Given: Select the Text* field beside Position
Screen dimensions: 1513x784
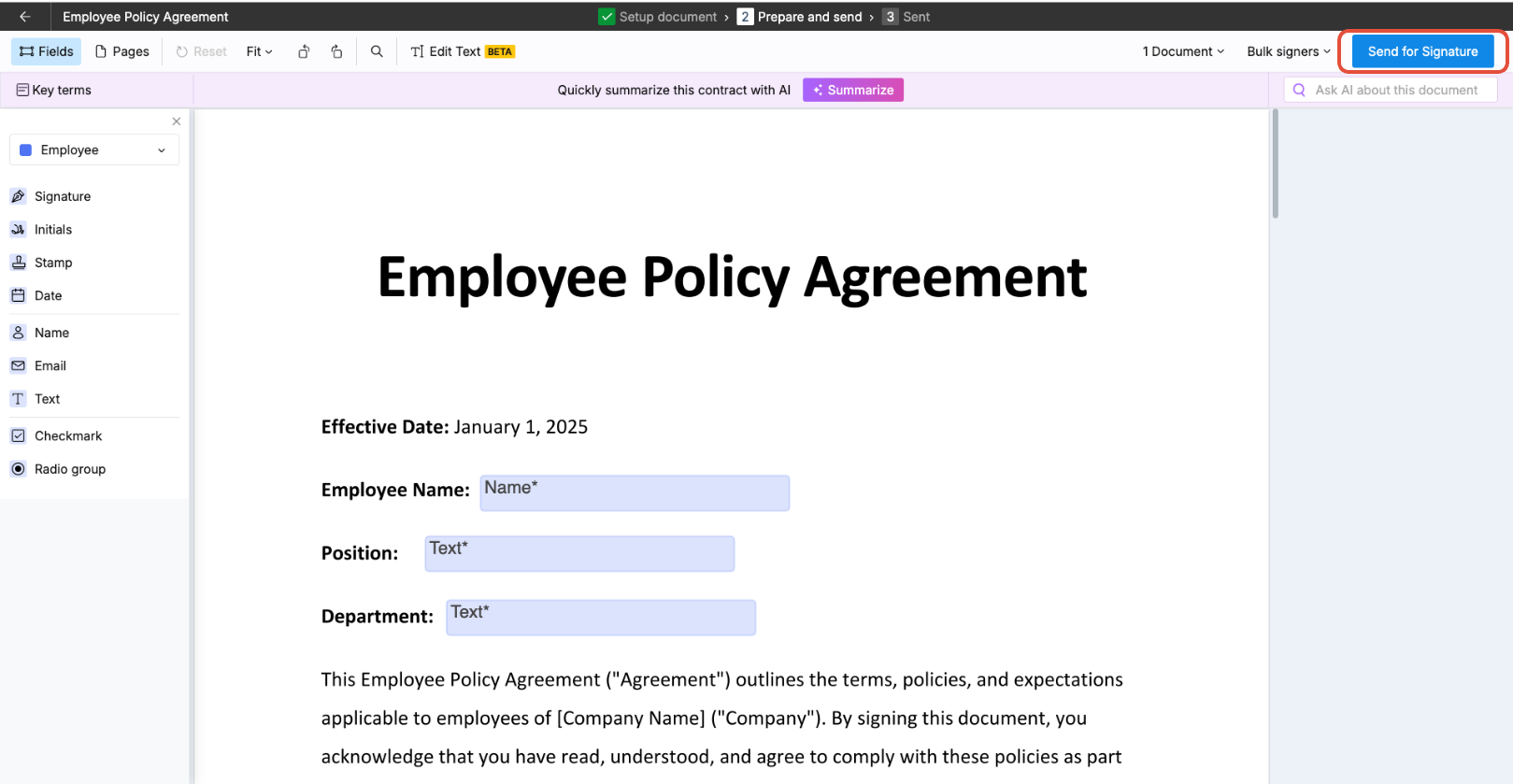Looking at the screenshot, I should point(579,554).
